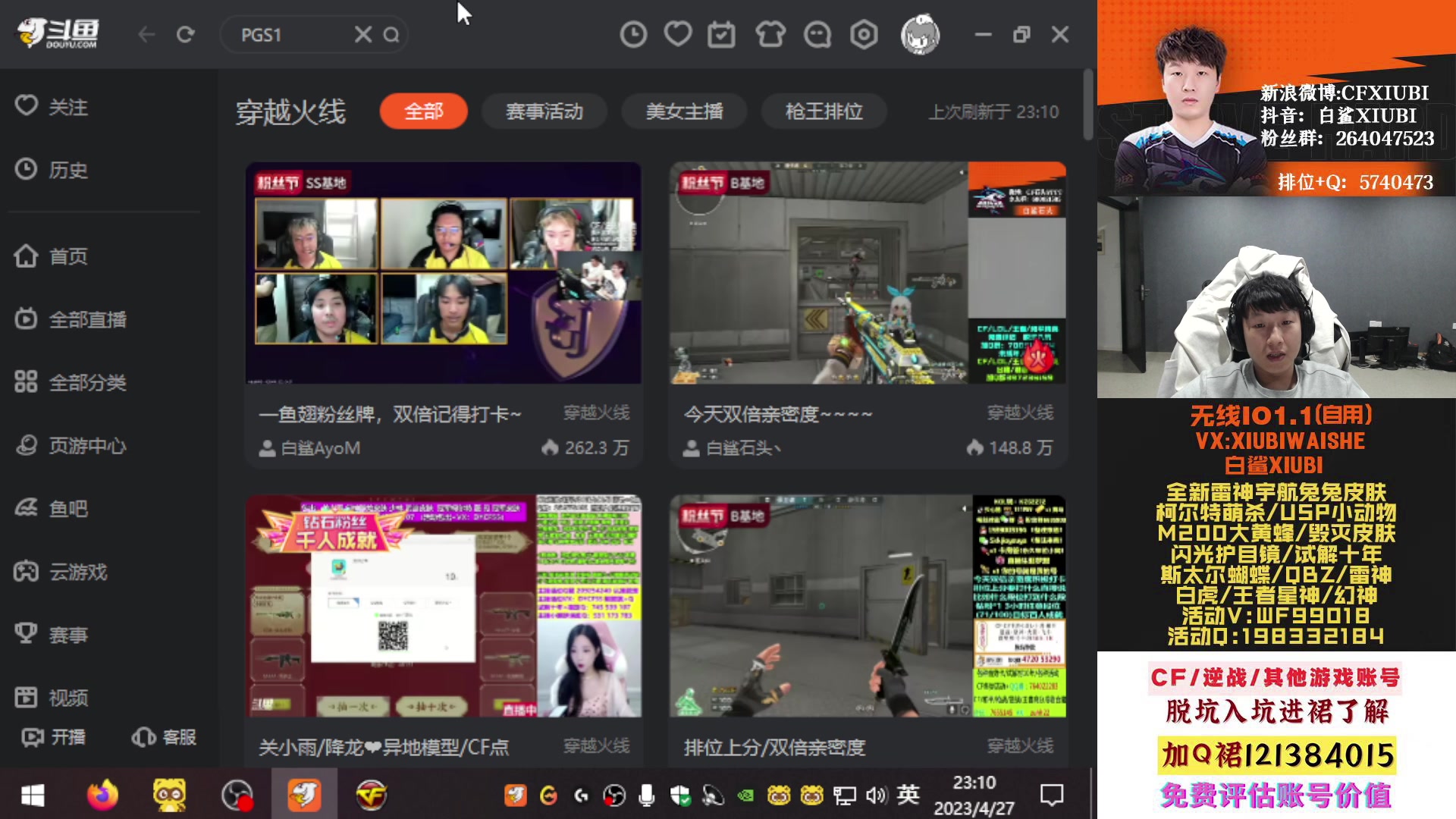
Task: Click 上次刷新于 23:10 refresh text
Action: click(x=993, y=112)
